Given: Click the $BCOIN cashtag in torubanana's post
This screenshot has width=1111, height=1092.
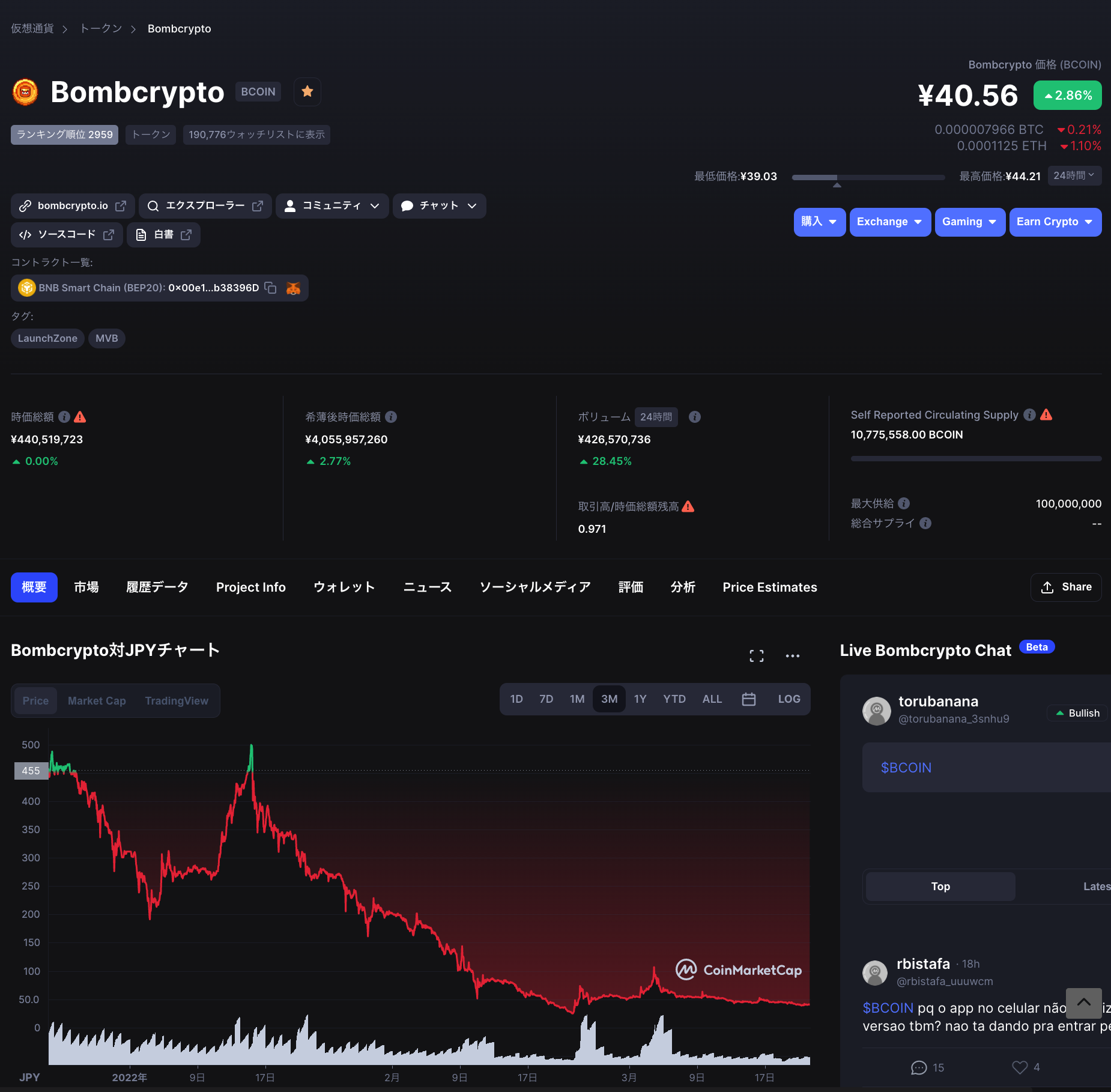Looking at the screenshot, I should pyautogui.click(x=906, y=768).
